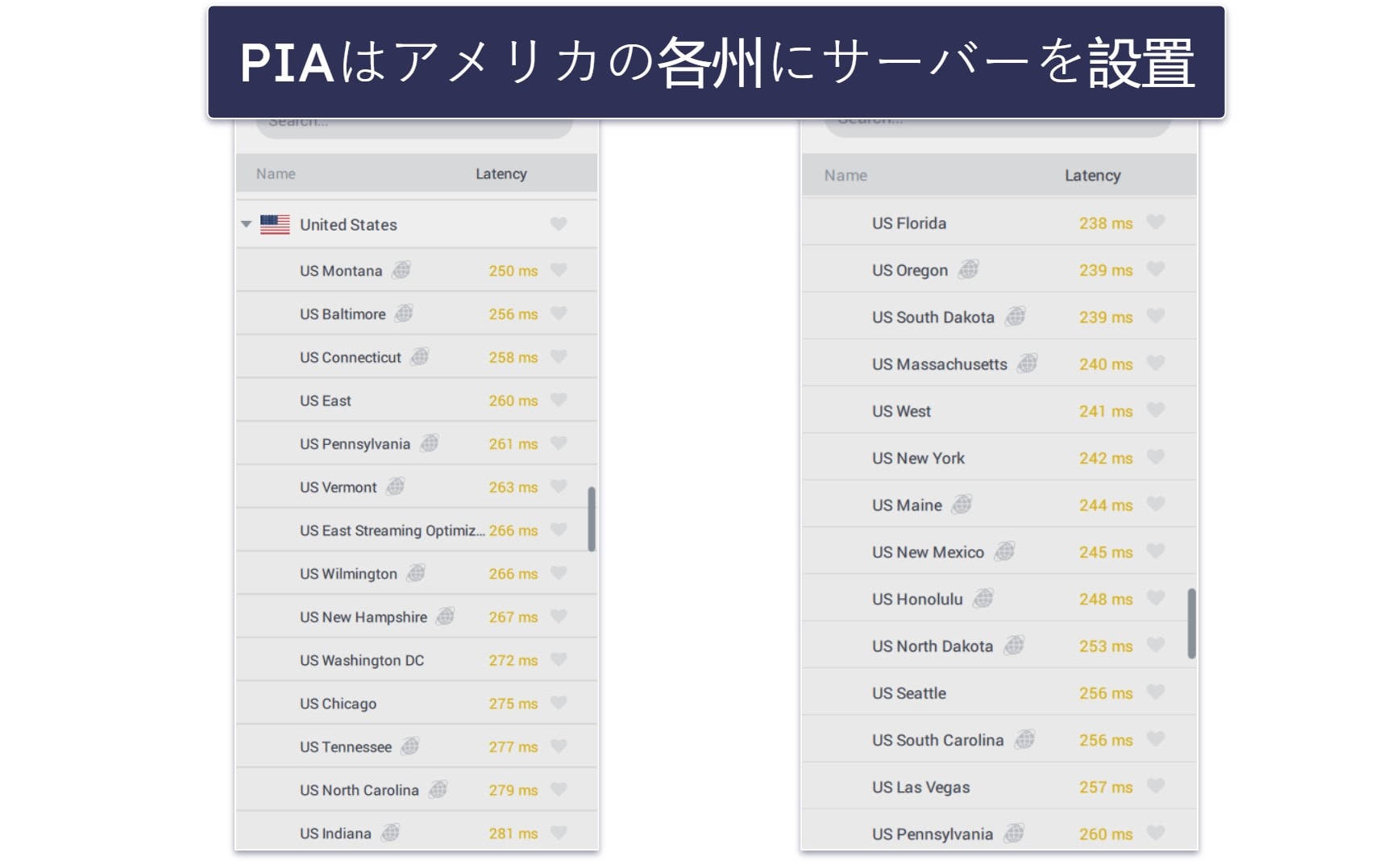Select the US West server

coord(999,410)
